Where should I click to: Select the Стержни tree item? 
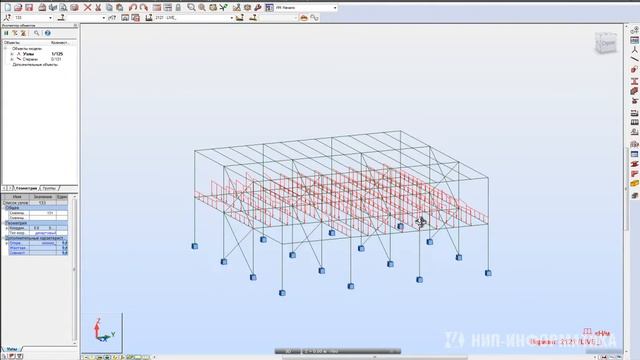click(x=30, y=59)
